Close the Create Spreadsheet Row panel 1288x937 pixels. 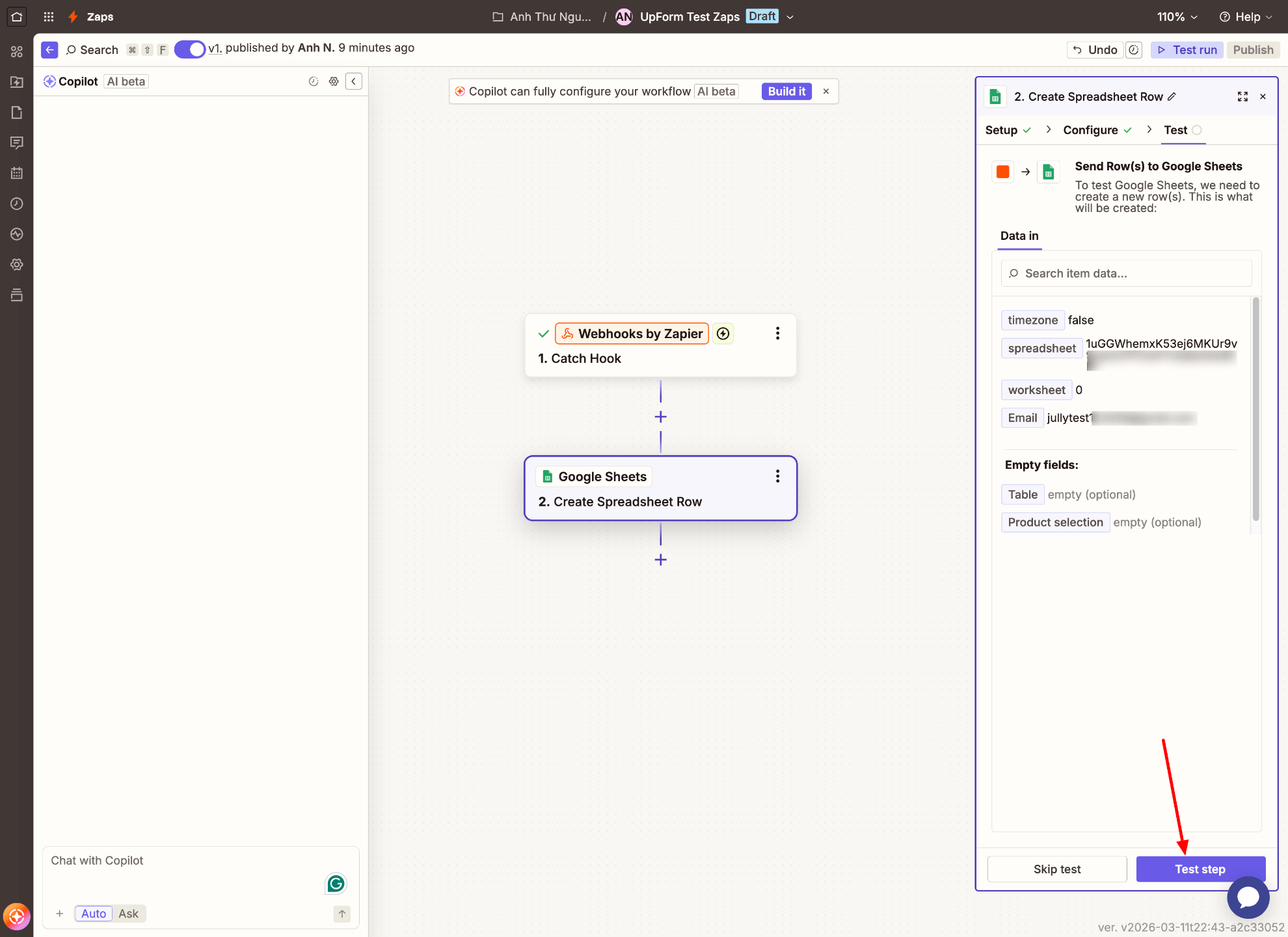pos(1263,96)
